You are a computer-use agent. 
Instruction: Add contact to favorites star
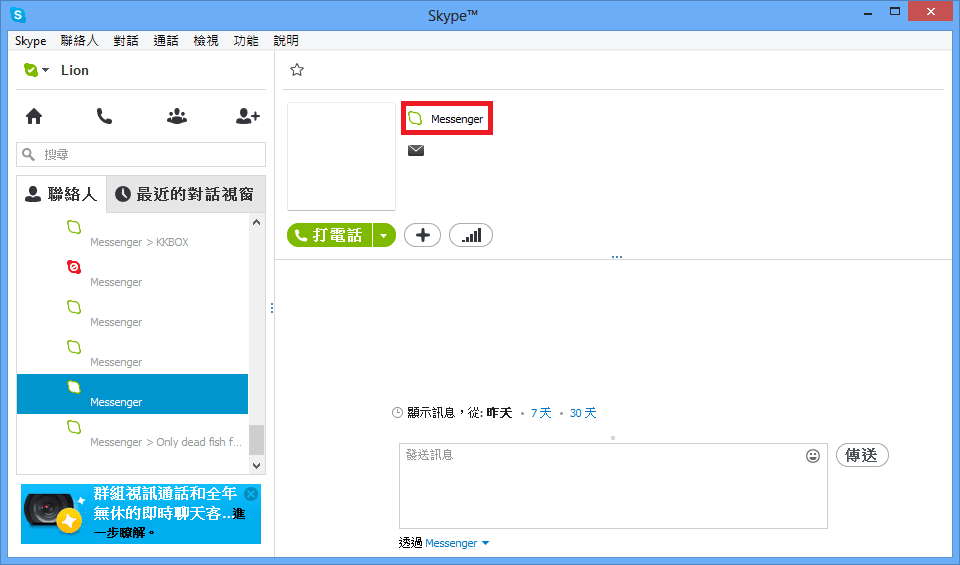[297, 70]
